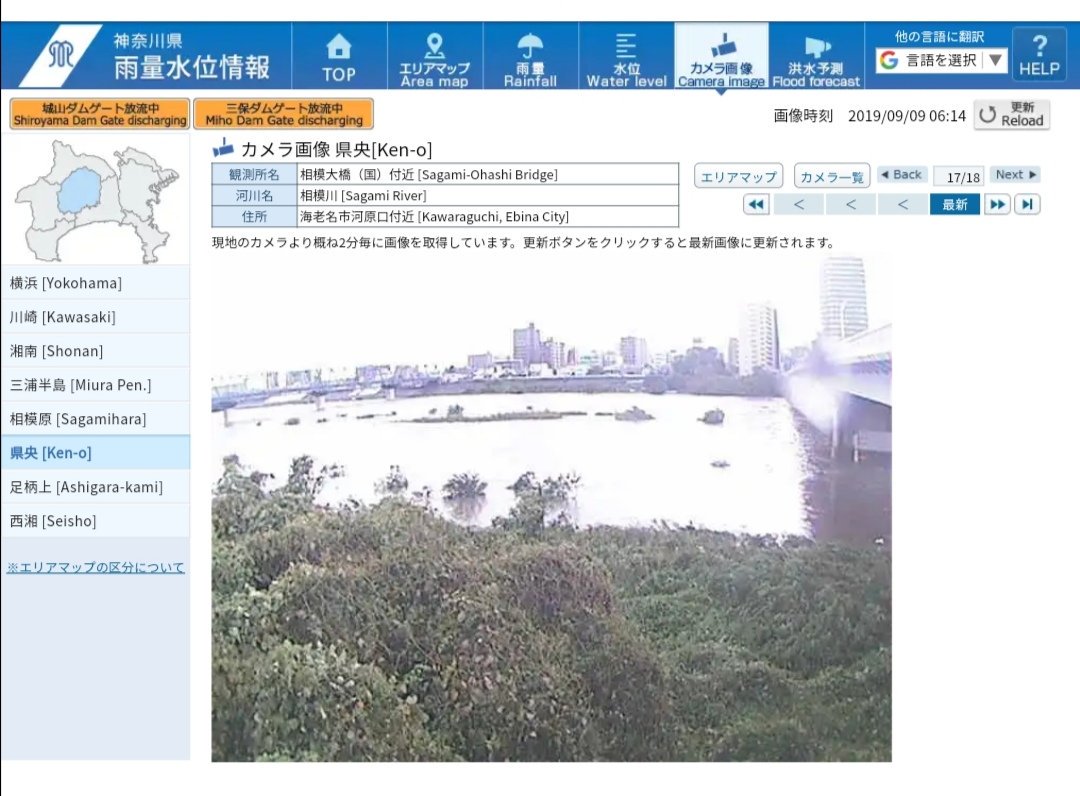Image resolution: width=1080 pixels, height=796 pixels.
Task: Select the Ashigara-kami area
Action: click(96, 487)
